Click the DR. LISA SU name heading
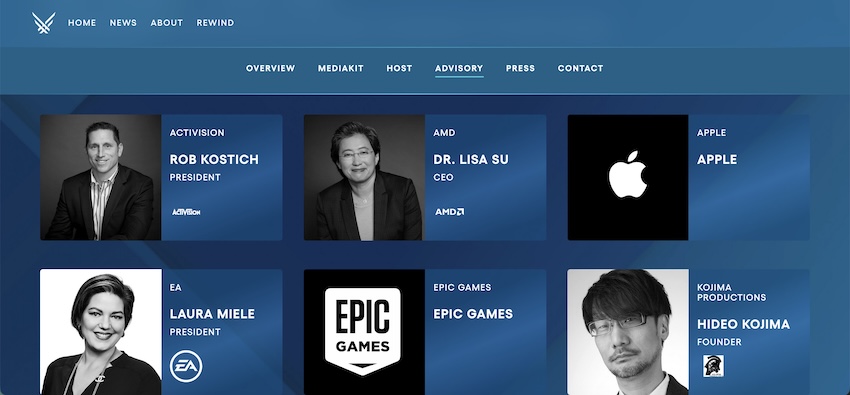Viewport: 850px width, 395px height. (471, 159)
